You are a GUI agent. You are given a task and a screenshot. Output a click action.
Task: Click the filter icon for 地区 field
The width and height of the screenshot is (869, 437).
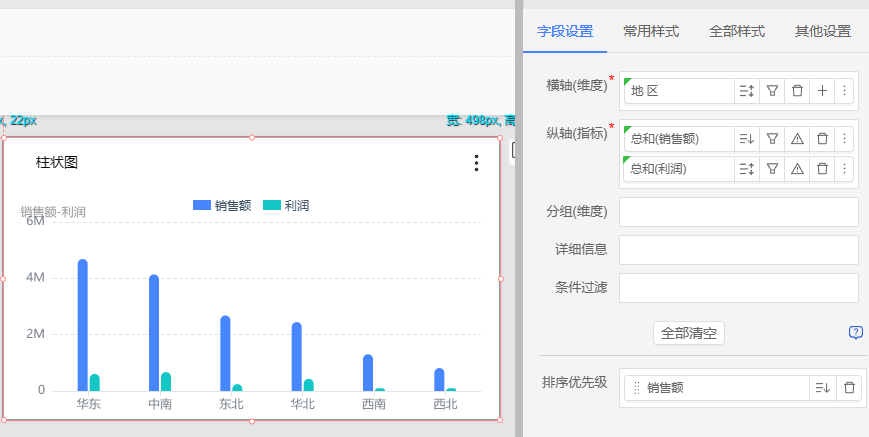(772, 91)
